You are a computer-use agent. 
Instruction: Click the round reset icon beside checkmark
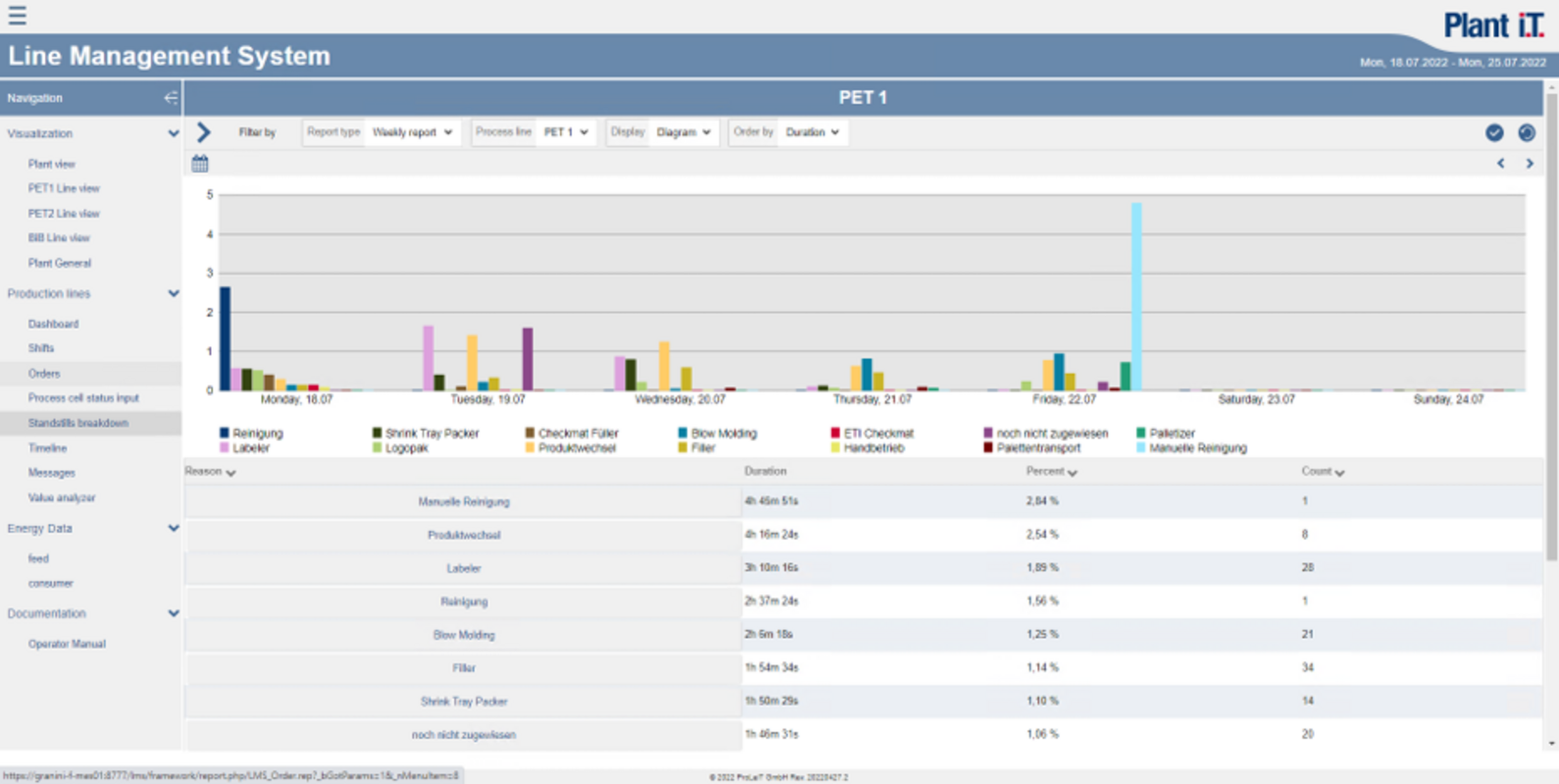[1527, 133]
